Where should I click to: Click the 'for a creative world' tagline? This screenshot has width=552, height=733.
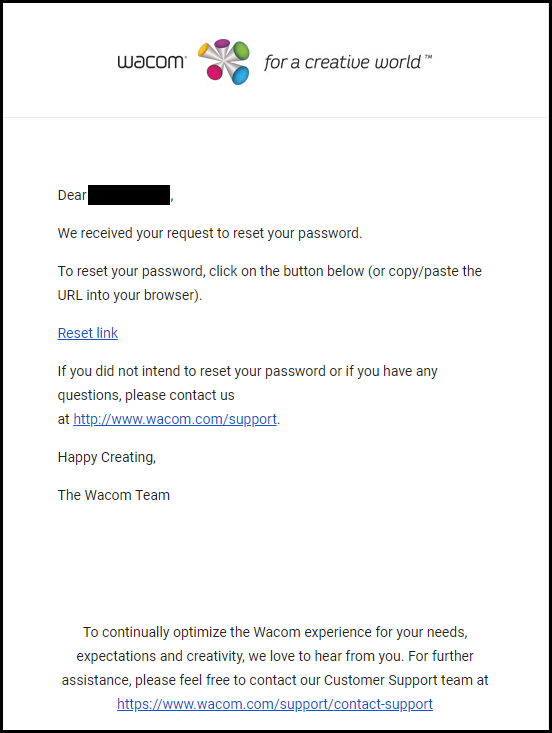click(x=343, y=62)
